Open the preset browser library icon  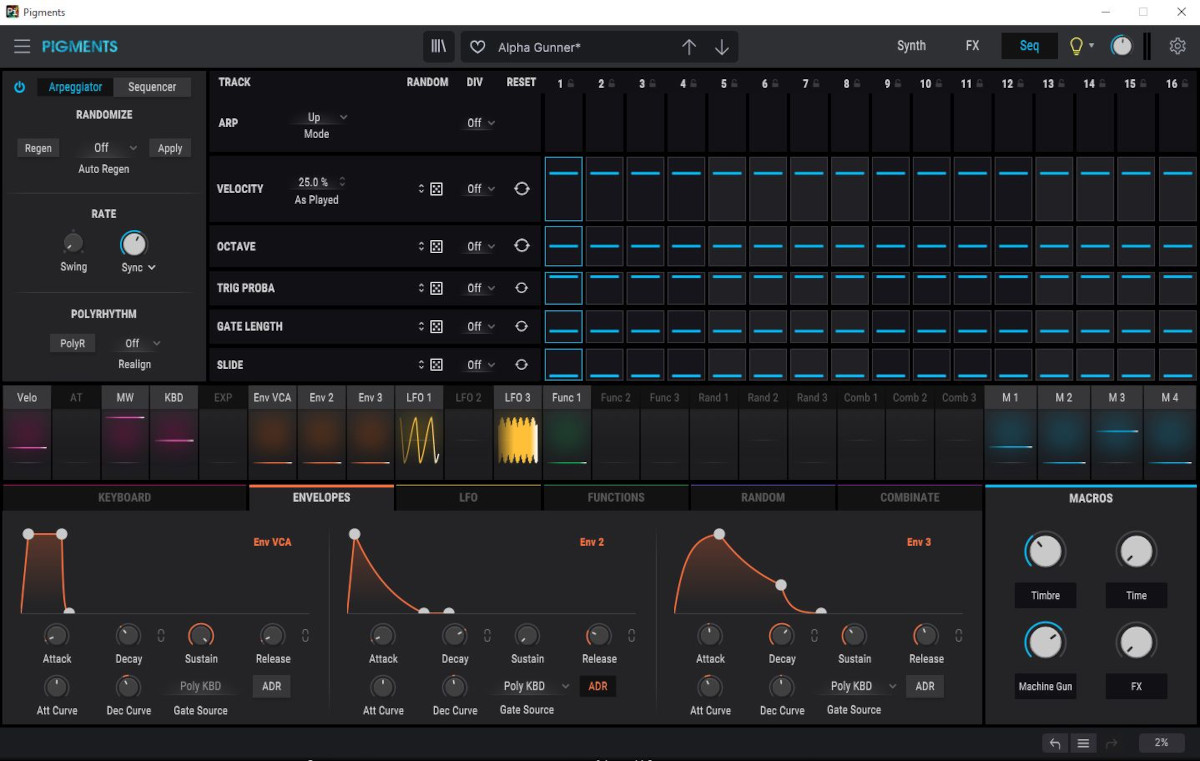[438, 47]
